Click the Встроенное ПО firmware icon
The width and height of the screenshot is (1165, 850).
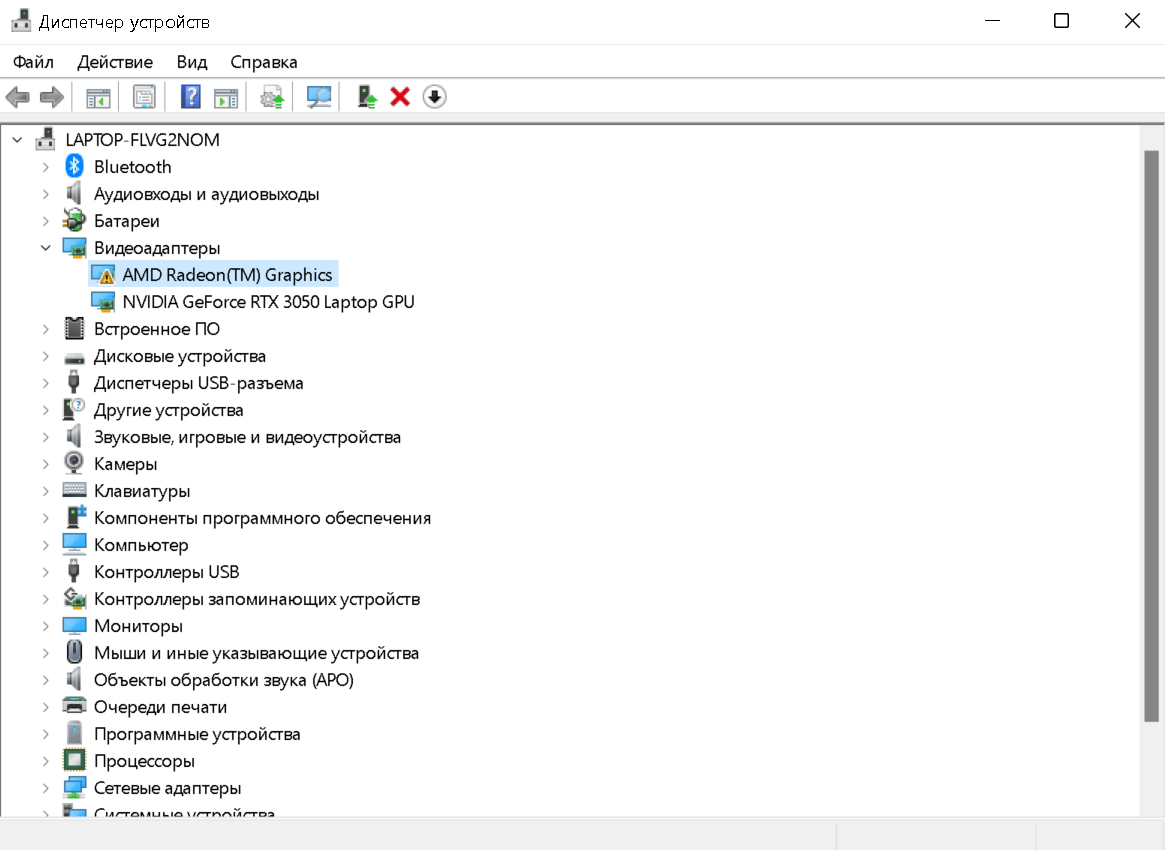tap(74, 328)
